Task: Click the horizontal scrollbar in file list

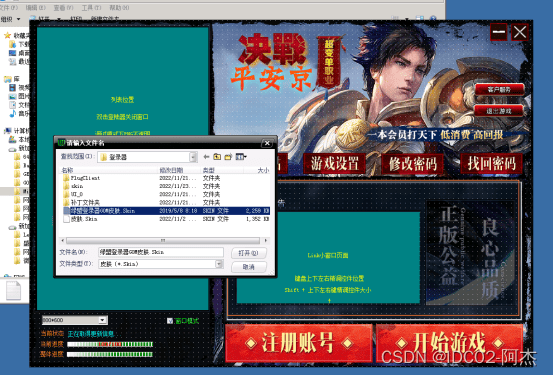Action: click(x=164, y=241)
